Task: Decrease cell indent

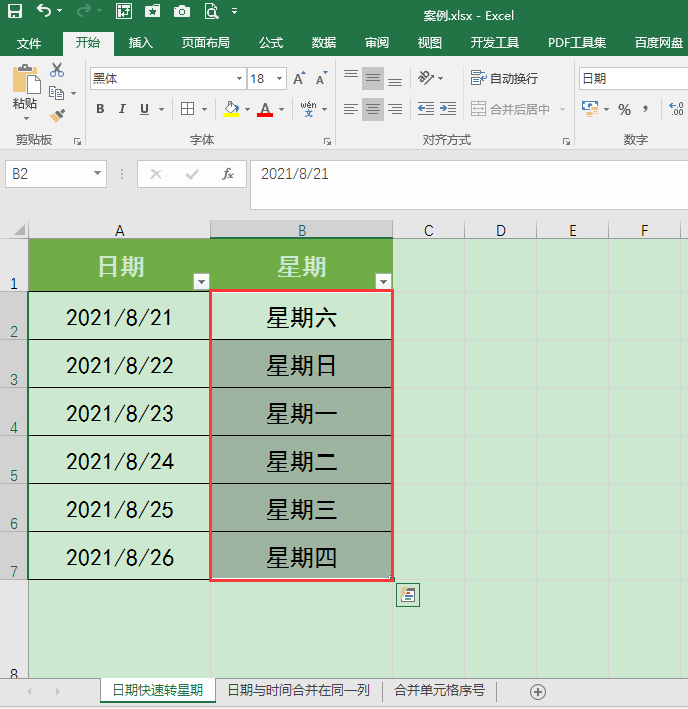Action: click(x=426, y=109)
